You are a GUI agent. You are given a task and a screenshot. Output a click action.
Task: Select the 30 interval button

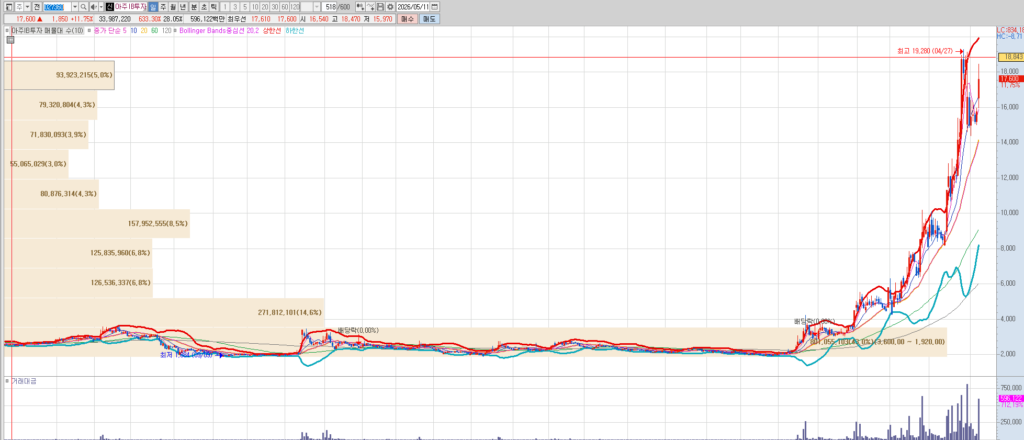point(275,7)
